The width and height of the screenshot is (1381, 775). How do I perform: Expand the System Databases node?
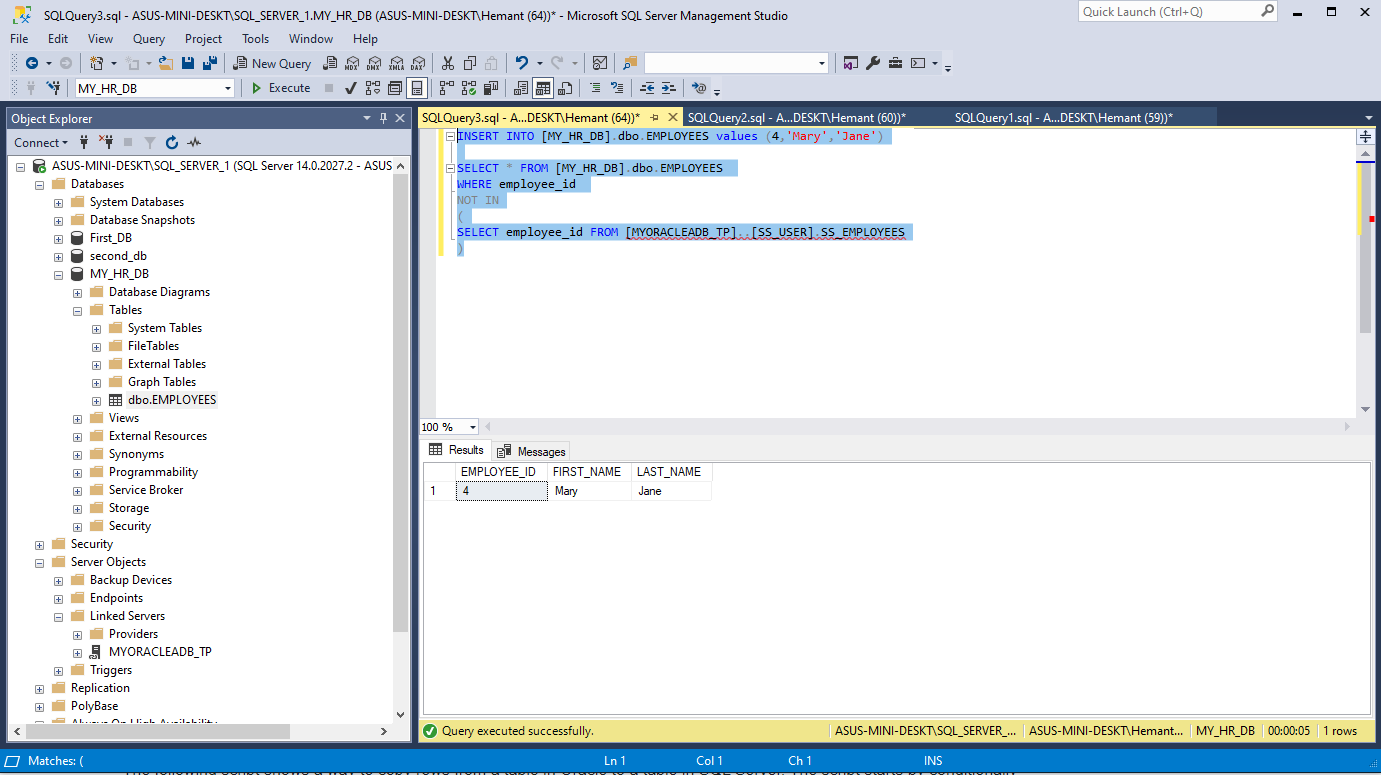coord(59,202)
